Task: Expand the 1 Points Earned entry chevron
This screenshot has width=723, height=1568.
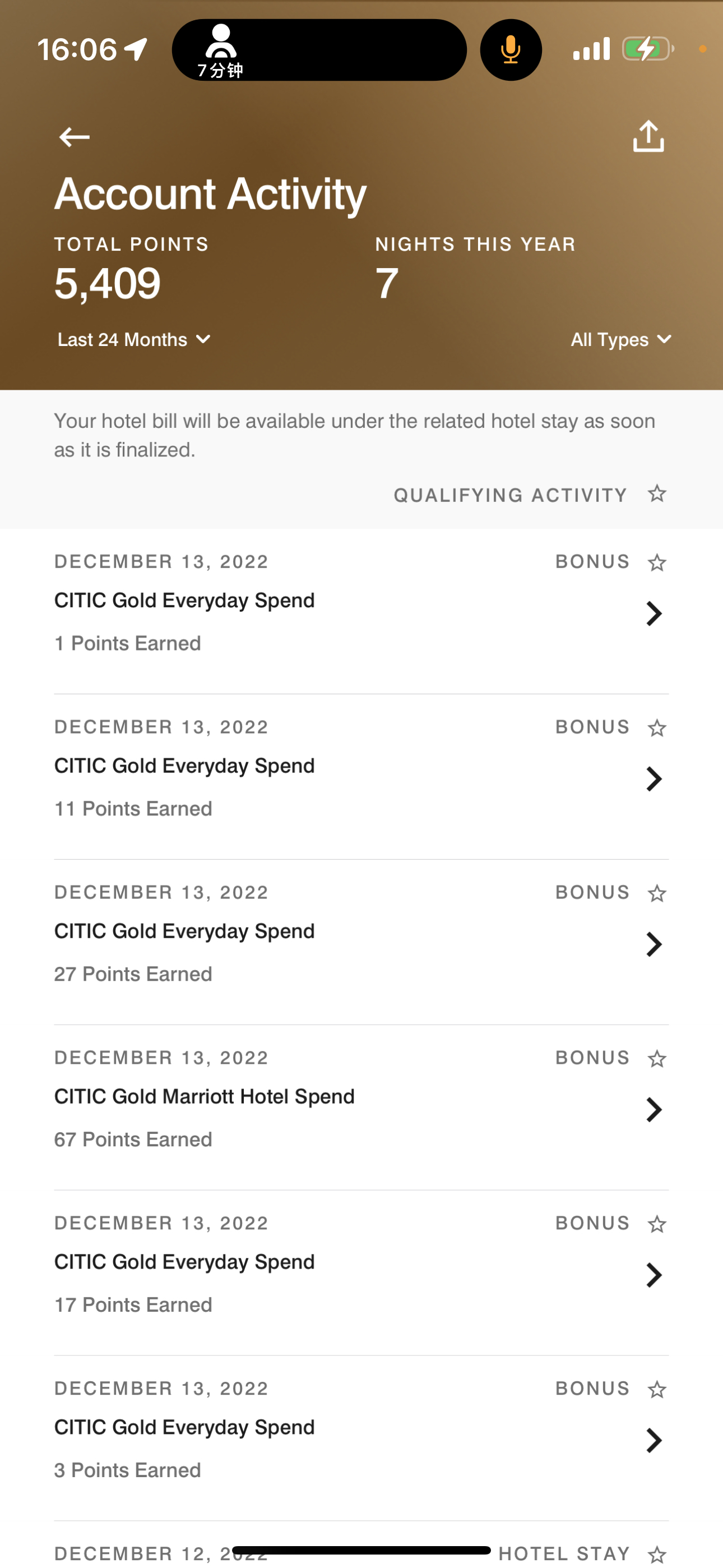Action: (654, 614)
